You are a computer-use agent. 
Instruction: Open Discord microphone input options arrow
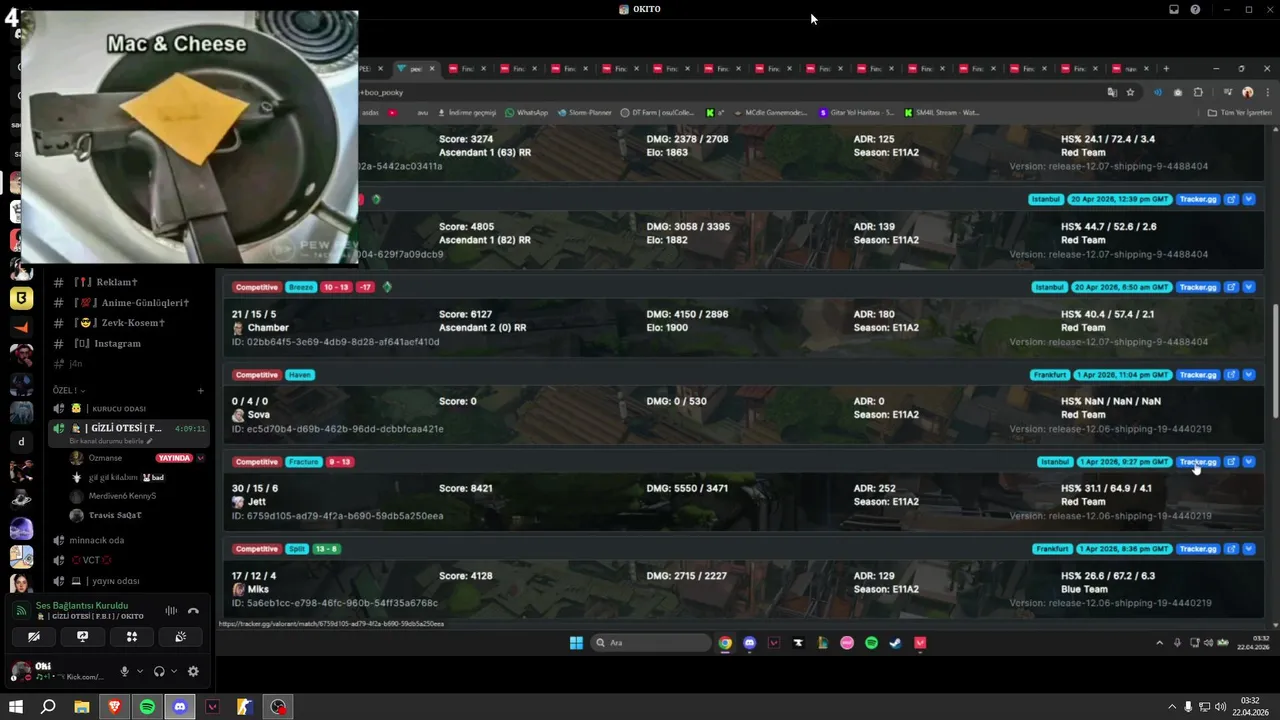139,671
